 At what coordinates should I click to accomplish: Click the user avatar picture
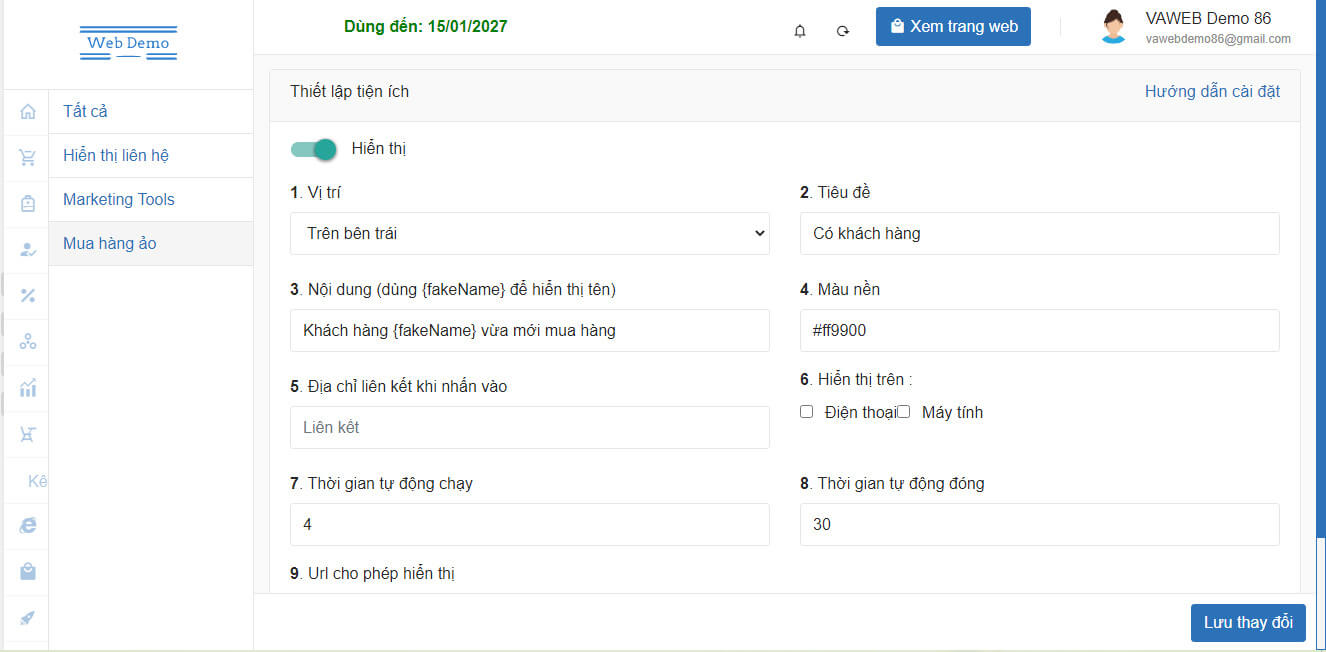[x=1113, y=27]
